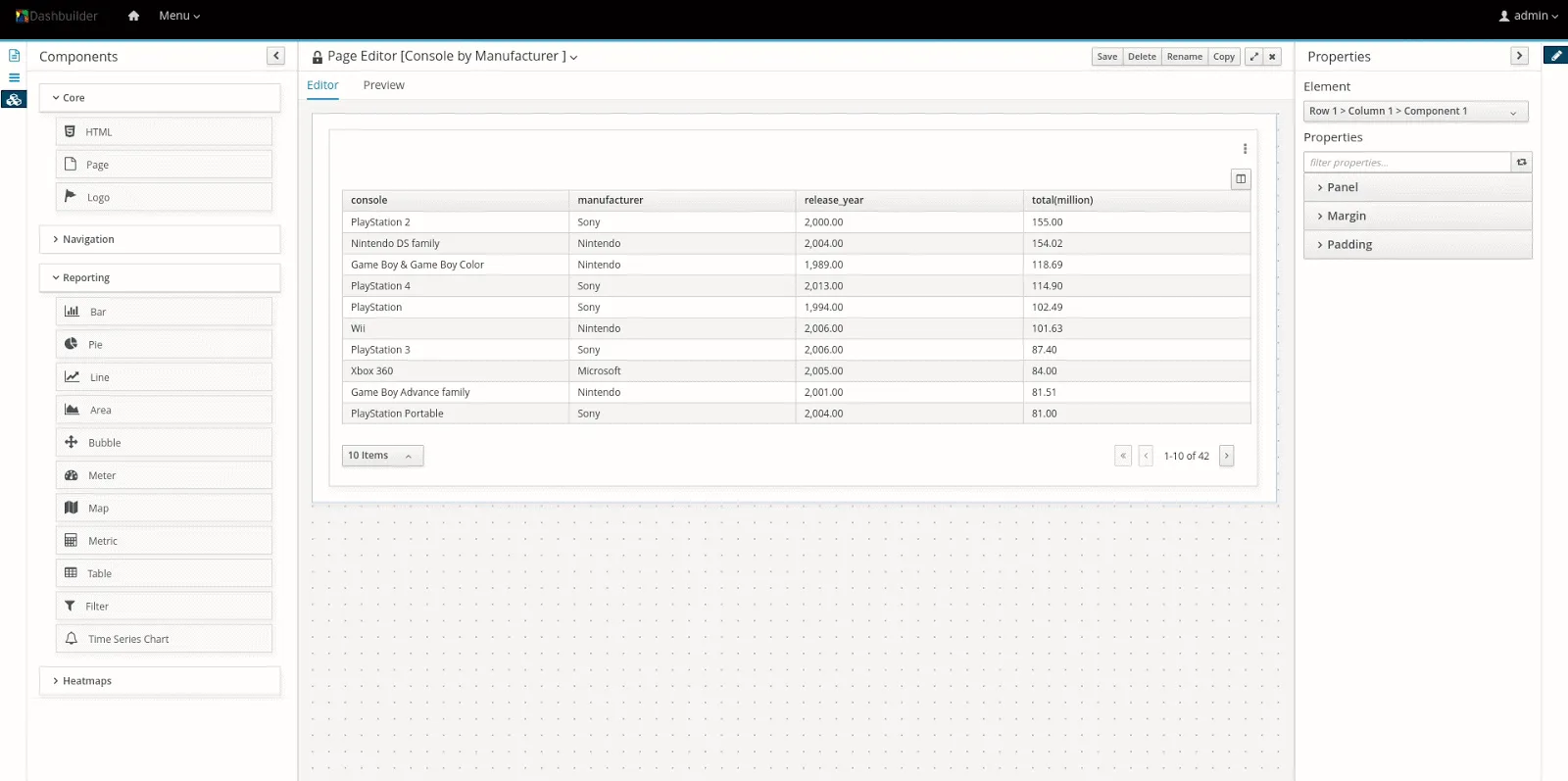Select the Bar chart component
This screenshot has height=781, width=1568.
tap(164, 312)
